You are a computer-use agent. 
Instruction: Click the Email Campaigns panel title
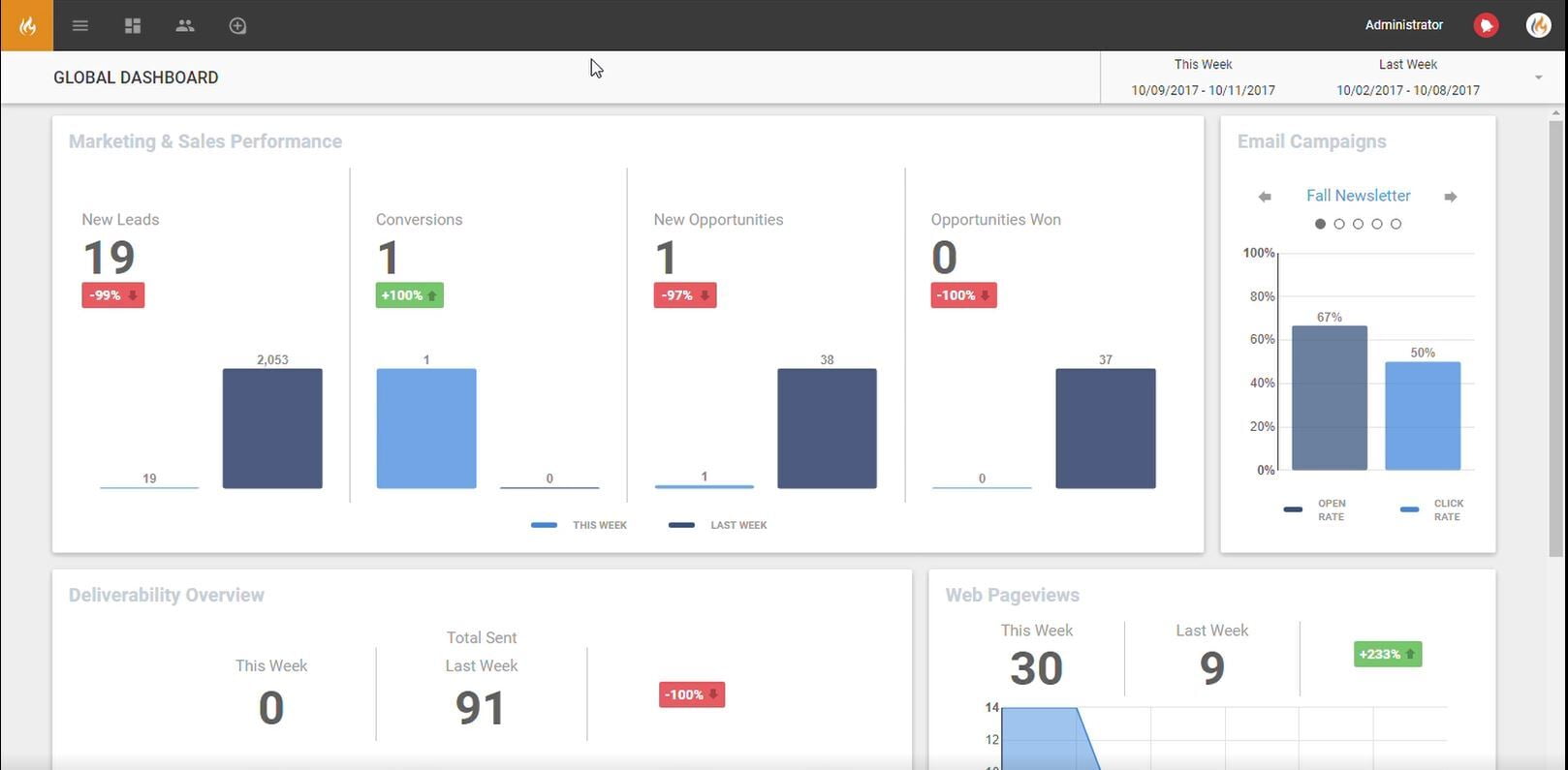[1312, 141]
